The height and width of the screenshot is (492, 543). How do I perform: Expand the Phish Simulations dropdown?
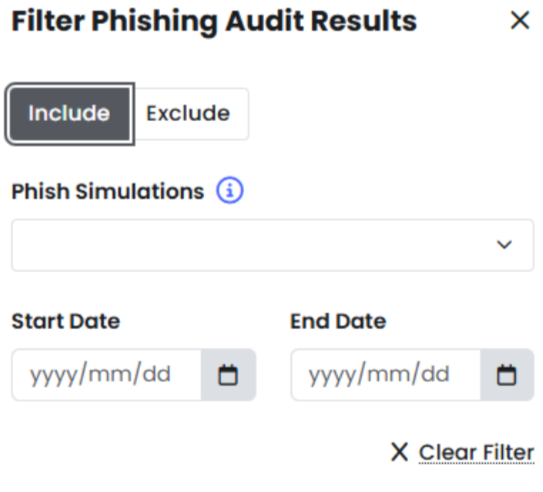point(273,245)
